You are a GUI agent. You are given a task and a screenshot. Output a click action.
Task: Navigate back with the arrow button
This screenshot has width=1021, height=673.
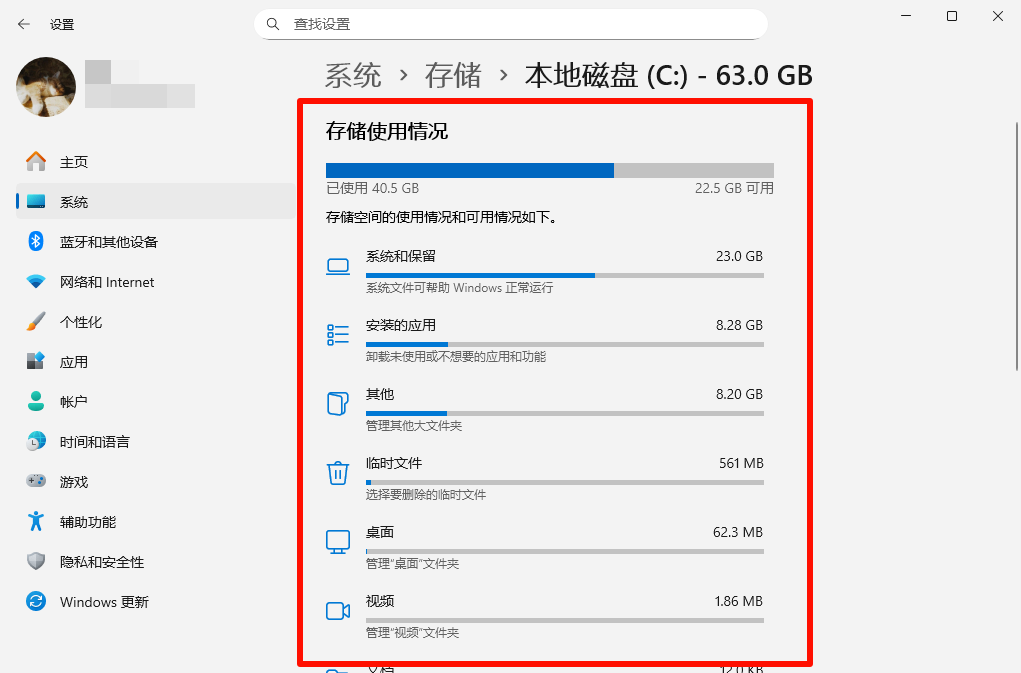click(x=22, y=23)
